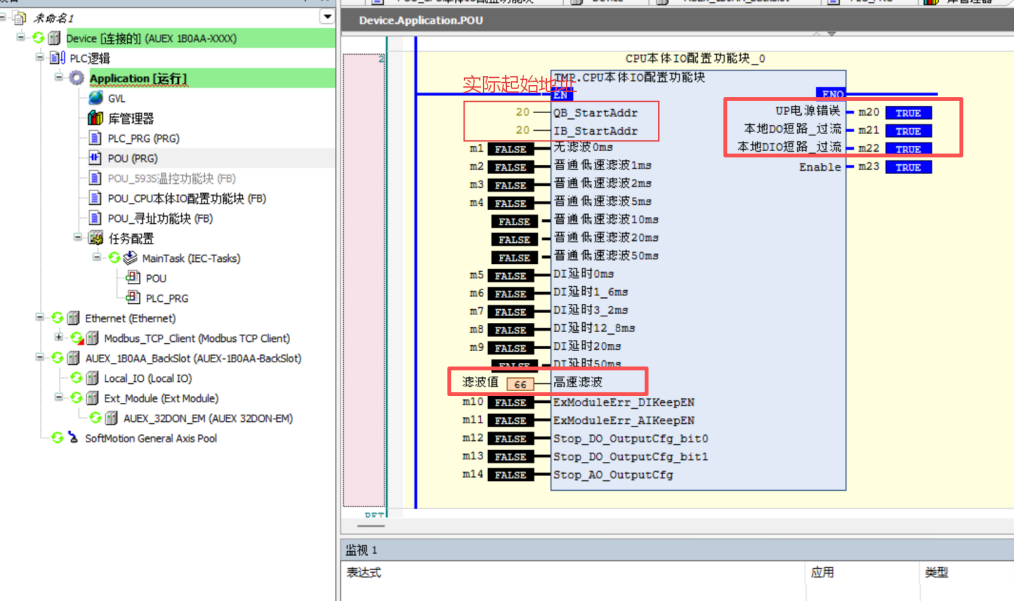Click the 类型 column header
The width and height of the screenshot is (1014, 601).
(x=936, y=573)
